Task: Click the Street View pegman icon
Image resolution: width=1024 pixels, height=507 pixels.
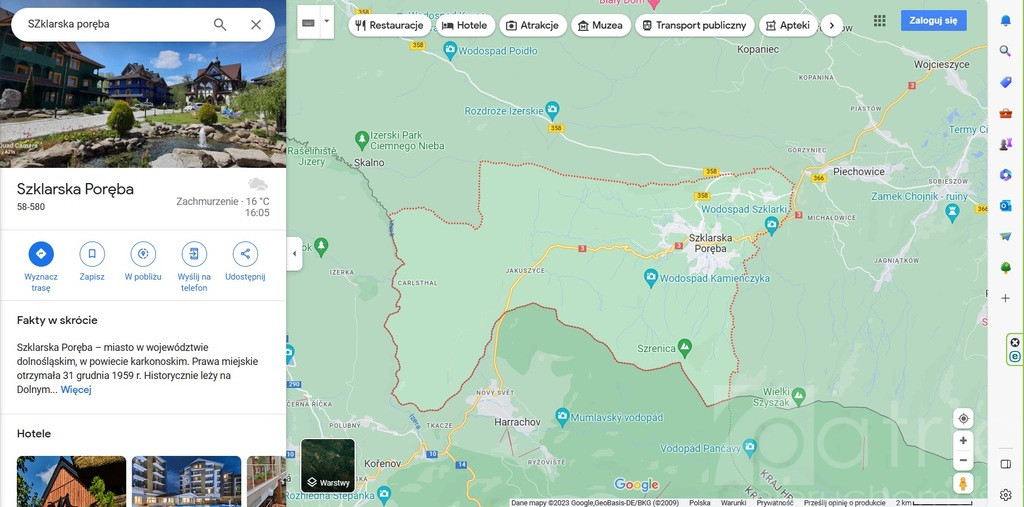Action: [x=963, y=484]
